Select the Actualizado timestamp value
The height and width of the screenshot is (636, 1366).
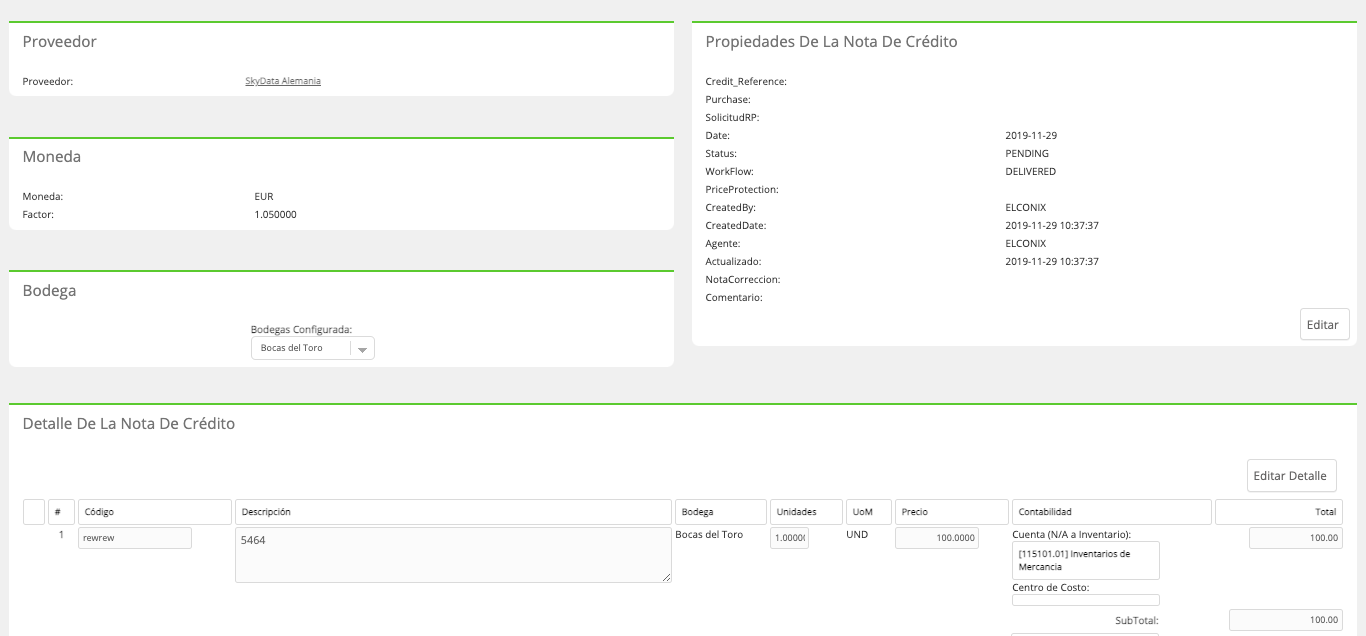point(1052,262)
